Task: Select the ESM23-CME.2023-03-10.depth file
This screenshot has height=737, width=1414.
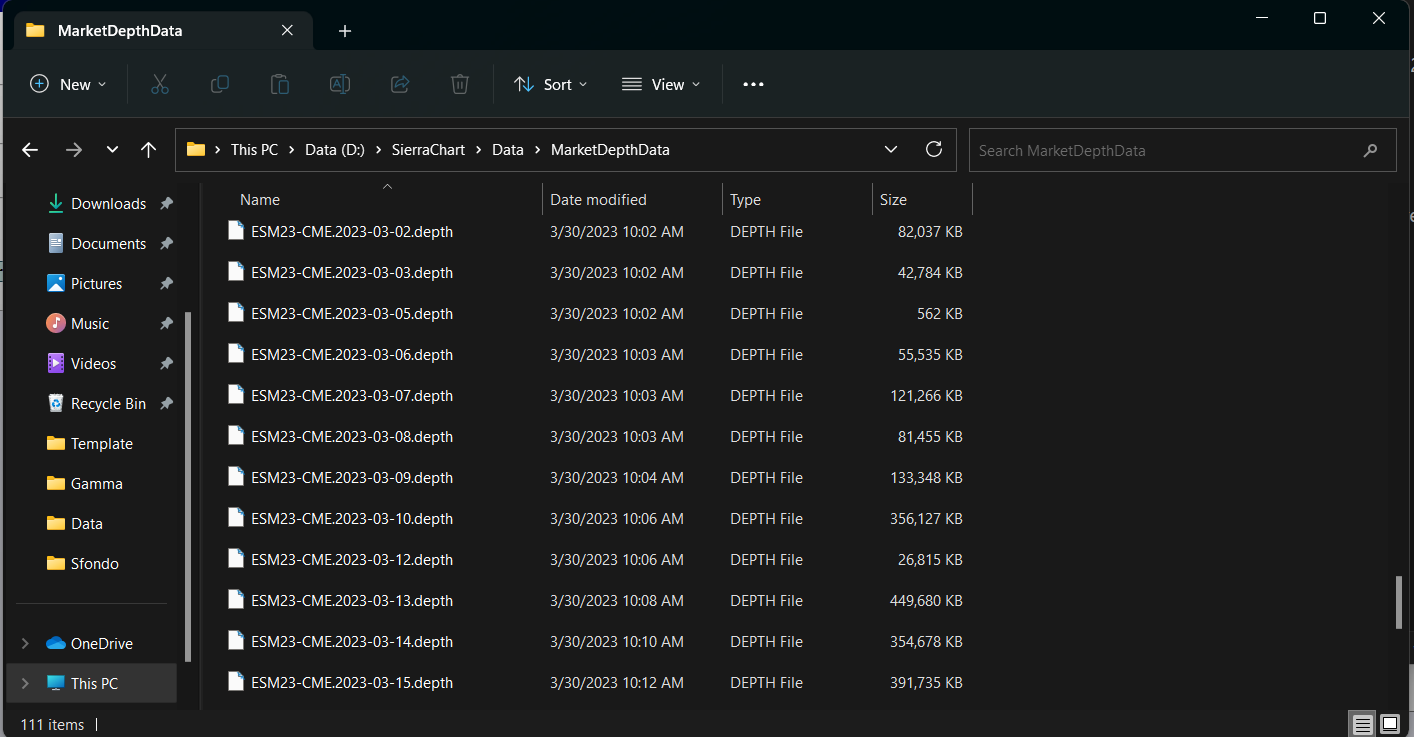Action: [x=352, y=519]
